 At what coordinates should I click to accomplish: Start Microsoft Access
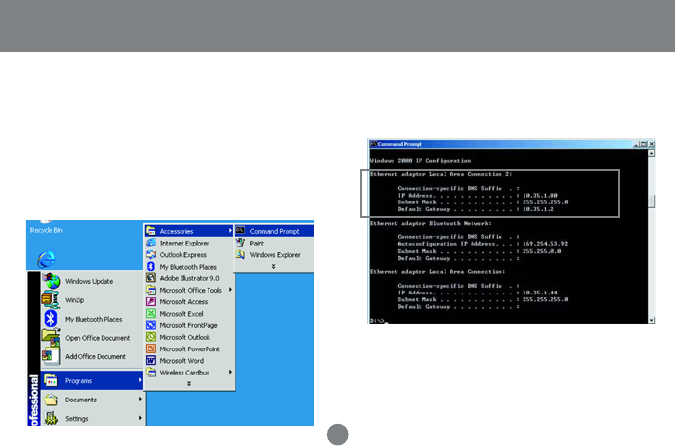coord(189,302)
